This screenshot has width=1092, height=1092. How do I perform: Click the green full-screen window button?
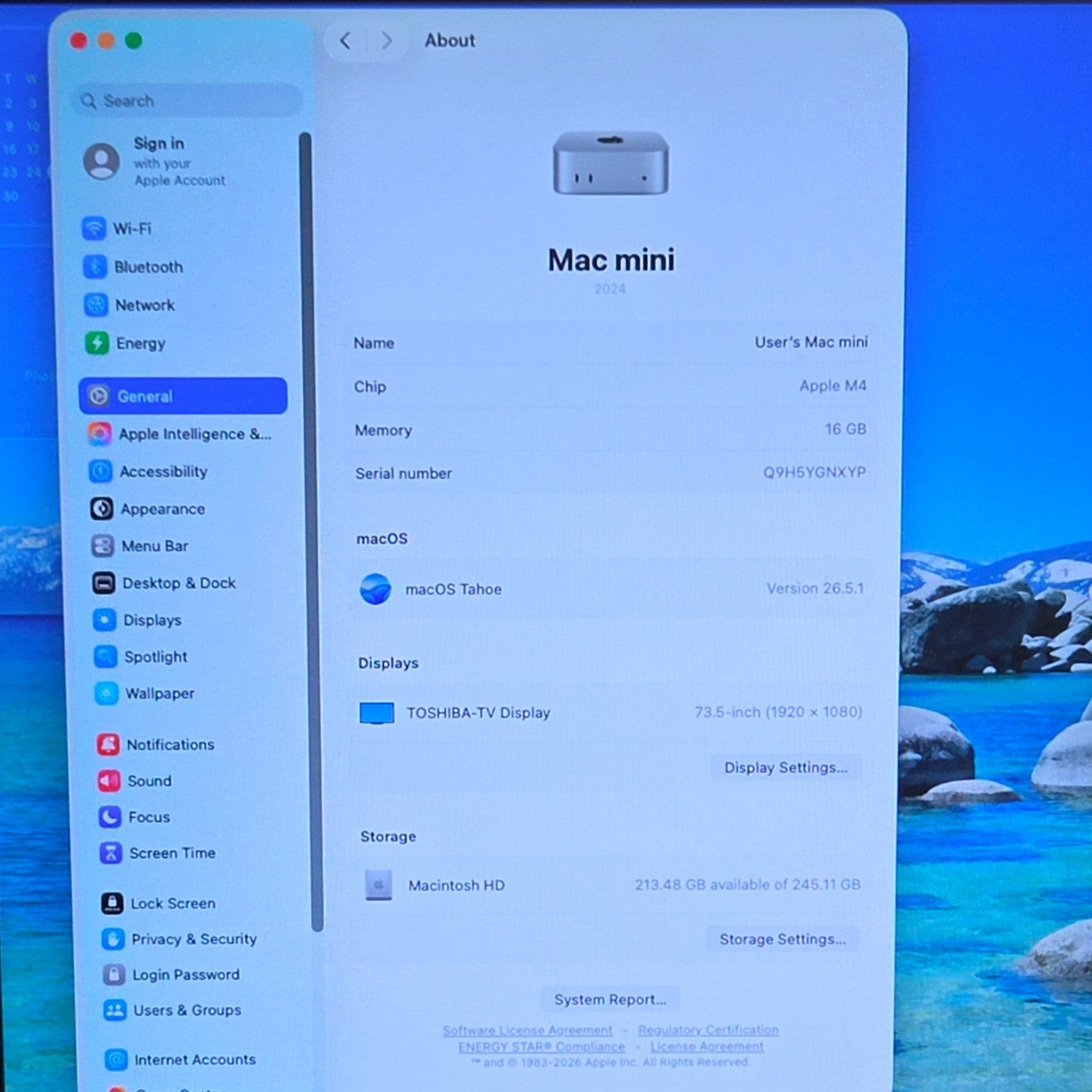point(134,41)
